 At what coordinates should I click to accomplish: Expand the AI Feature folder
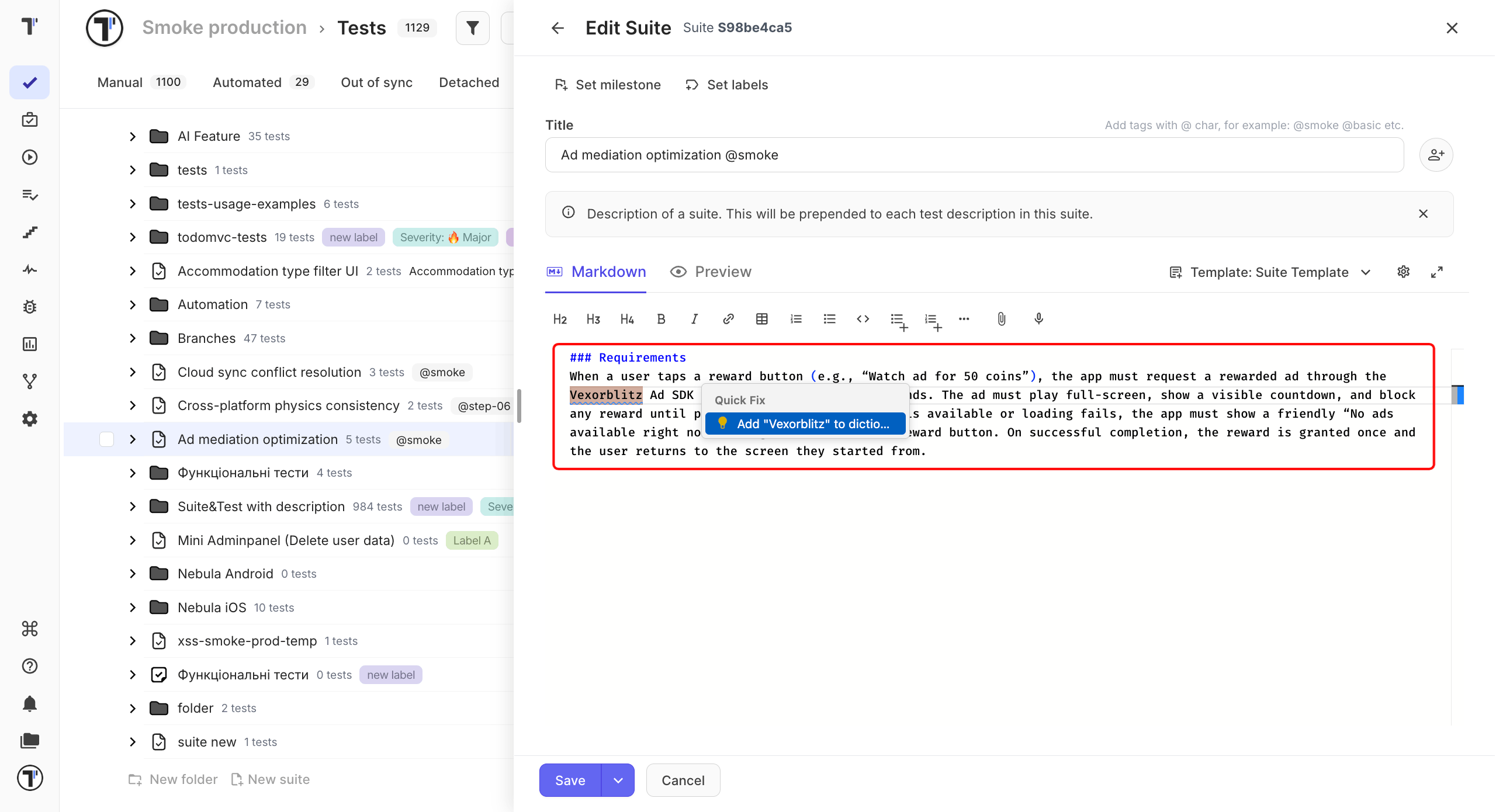tap(133, 136)
